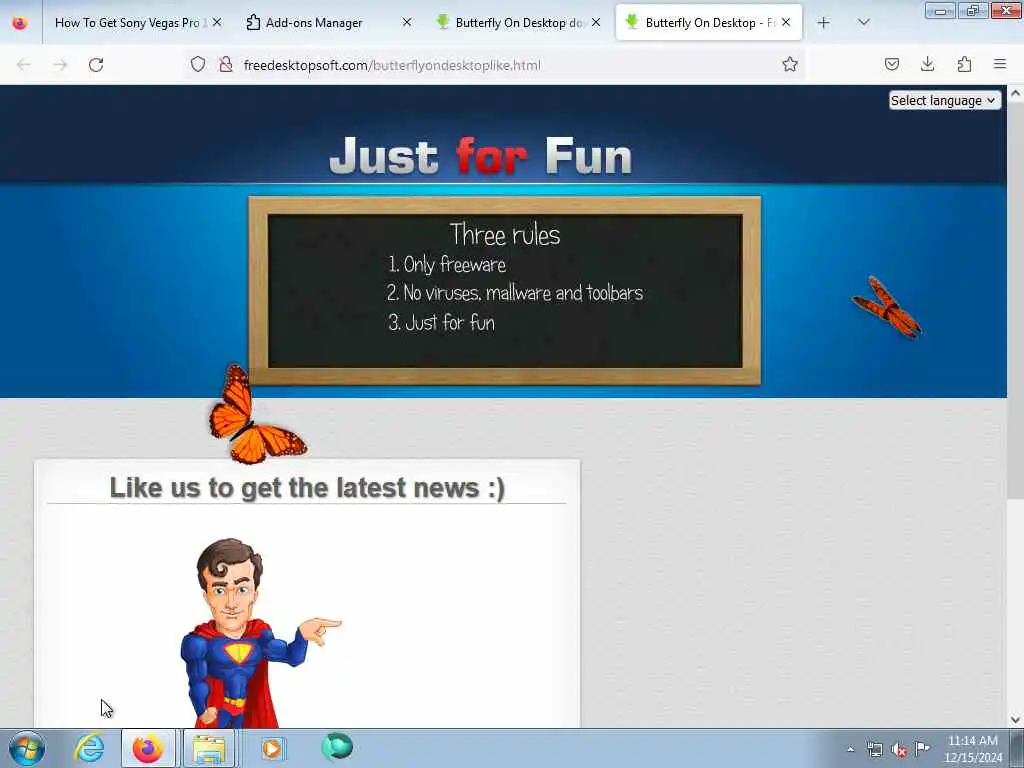Launch Internet Explorer from taskbar
This screenshot has width=1024, height=768.
click(x=89, y=748)
